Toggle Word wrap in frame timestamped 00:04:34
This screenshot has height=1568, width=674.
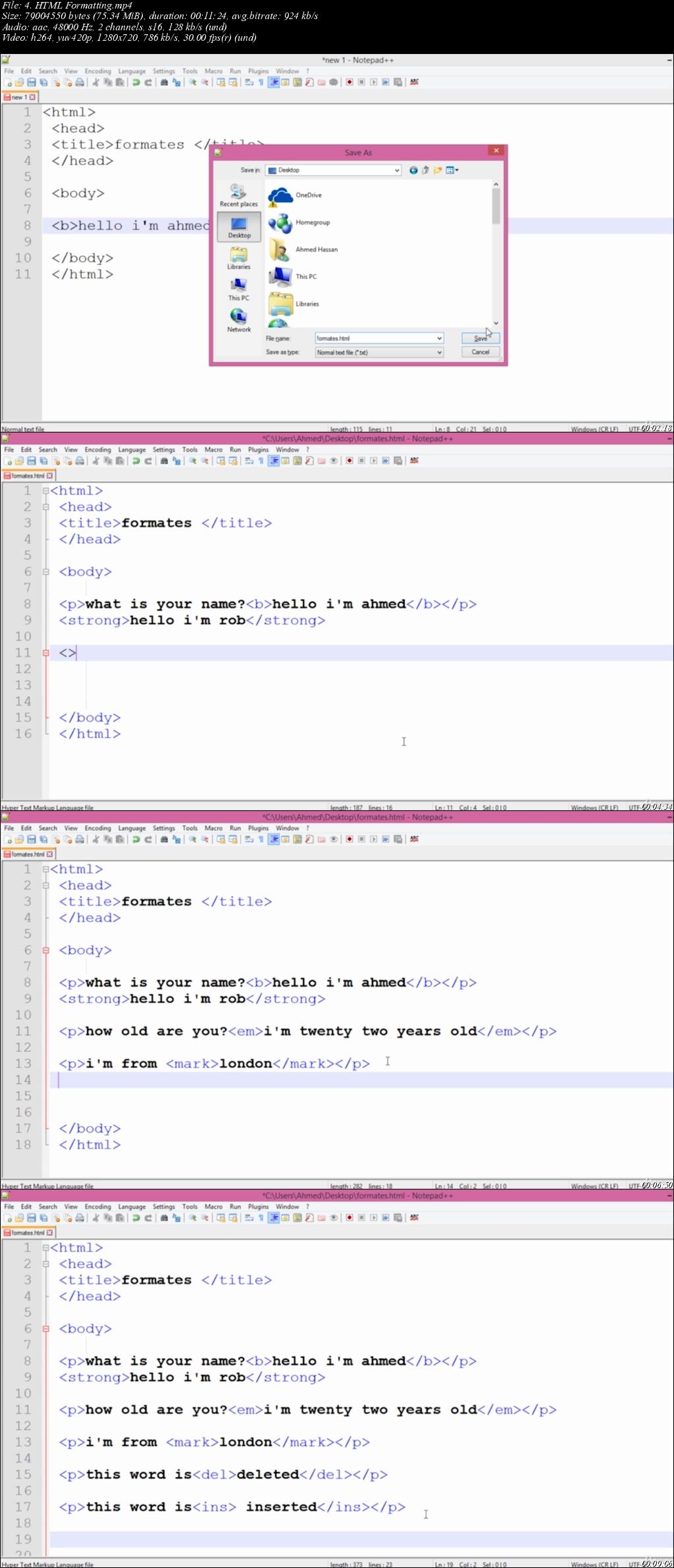point(249,461)
